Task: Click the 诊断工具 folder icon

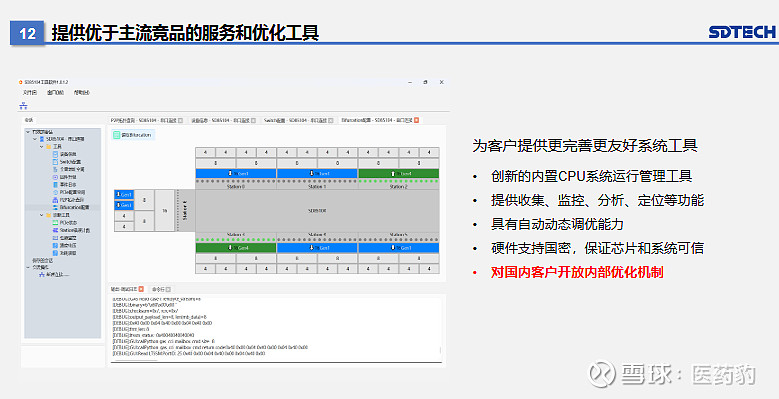Action: click(x=49, y=215)
